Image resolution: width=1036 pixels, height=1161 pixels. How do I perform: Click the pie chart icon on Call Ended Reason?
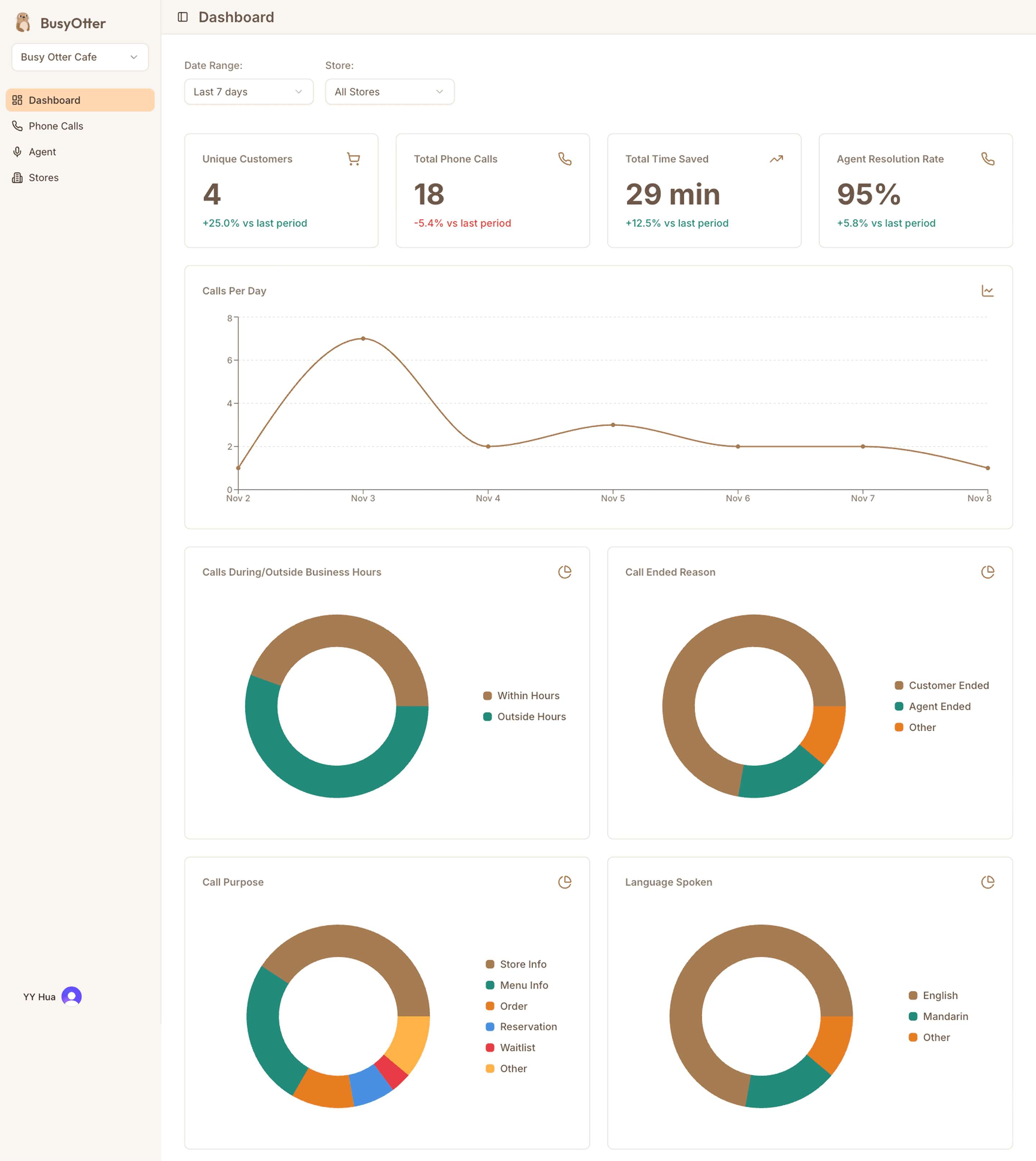point(987,572)
